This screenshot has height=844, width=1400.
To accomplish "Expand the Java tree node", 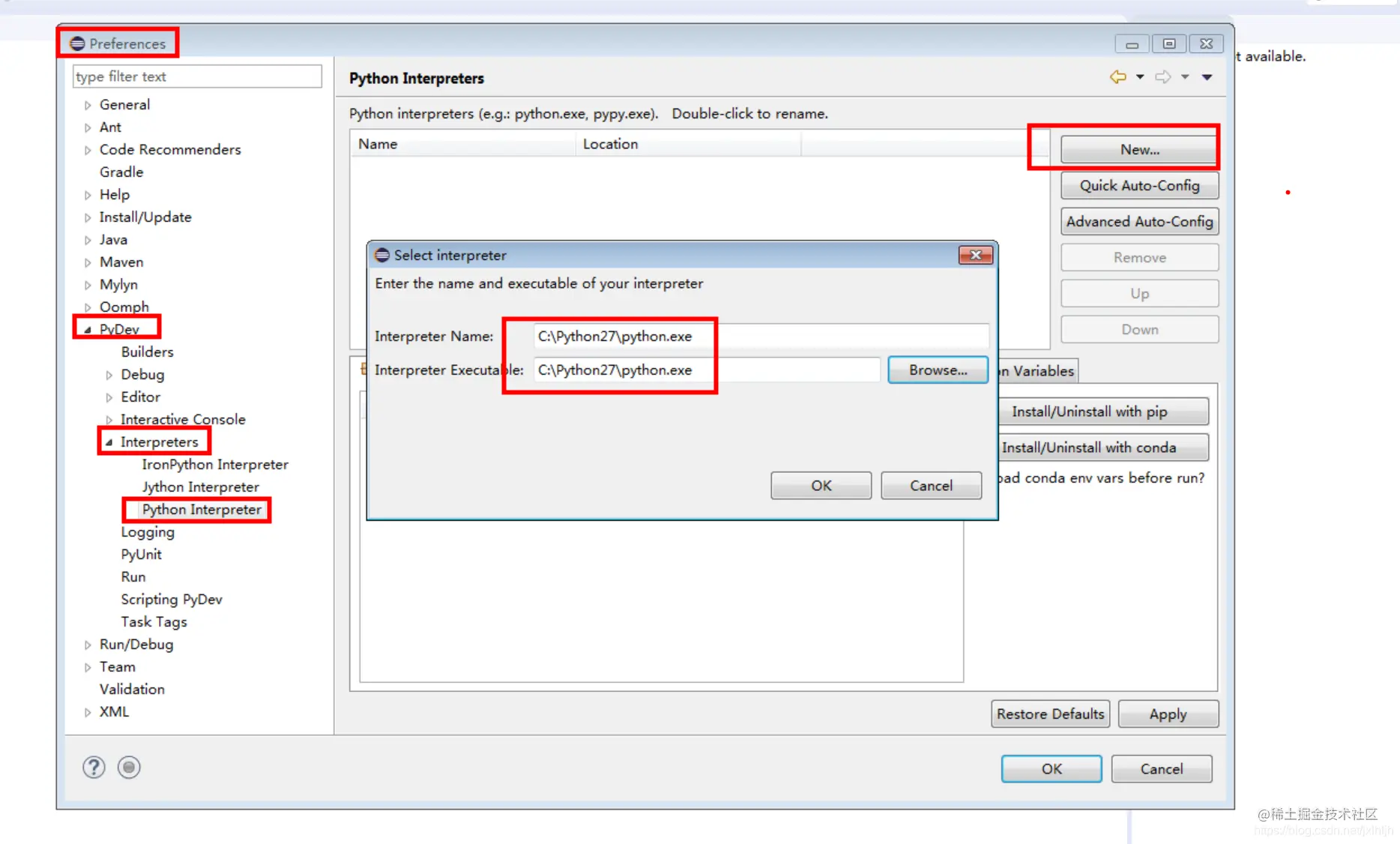I will click(88, 240).
